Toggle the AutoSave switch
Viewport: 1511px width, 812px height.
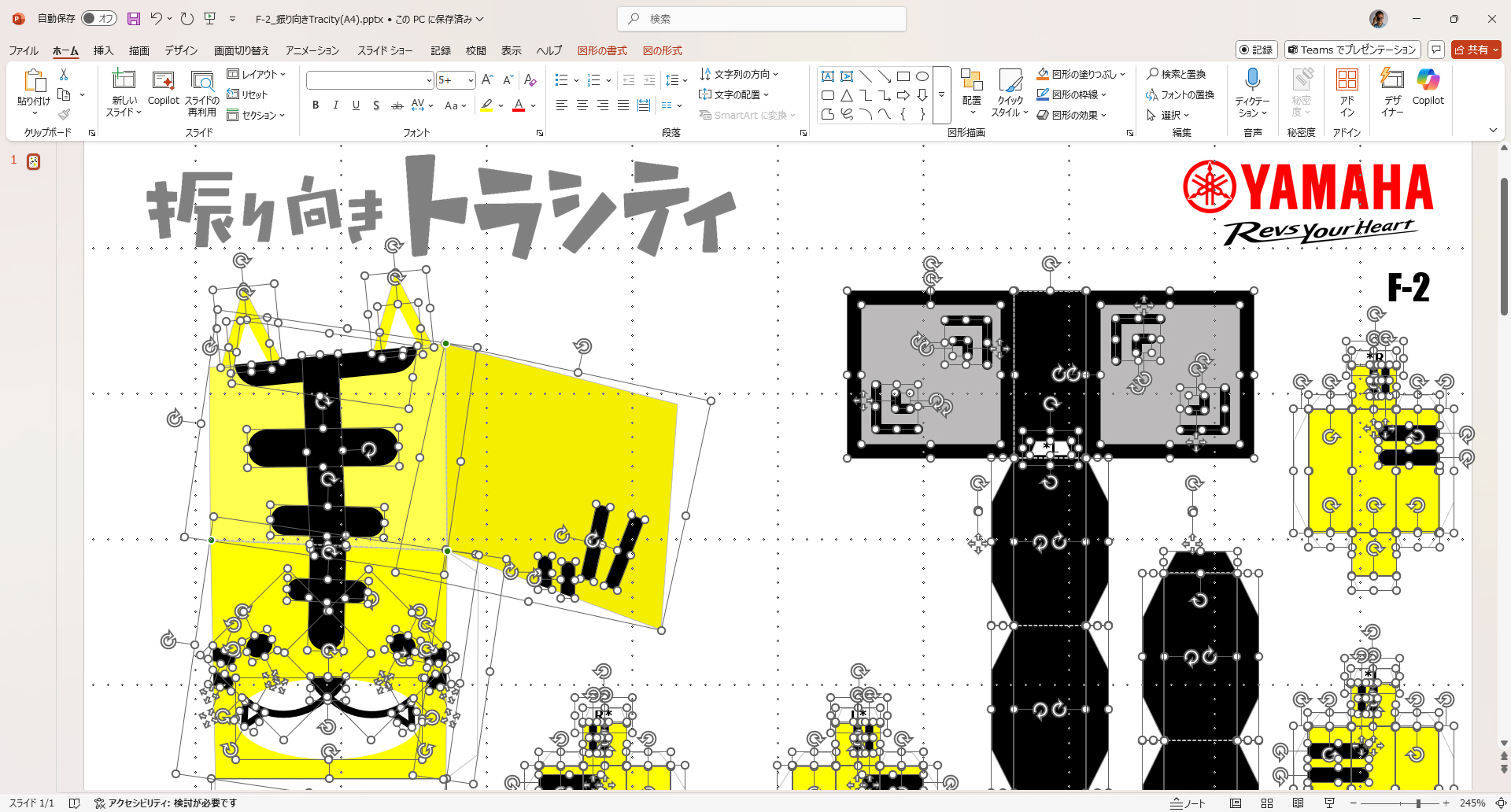tap(99, 19)
